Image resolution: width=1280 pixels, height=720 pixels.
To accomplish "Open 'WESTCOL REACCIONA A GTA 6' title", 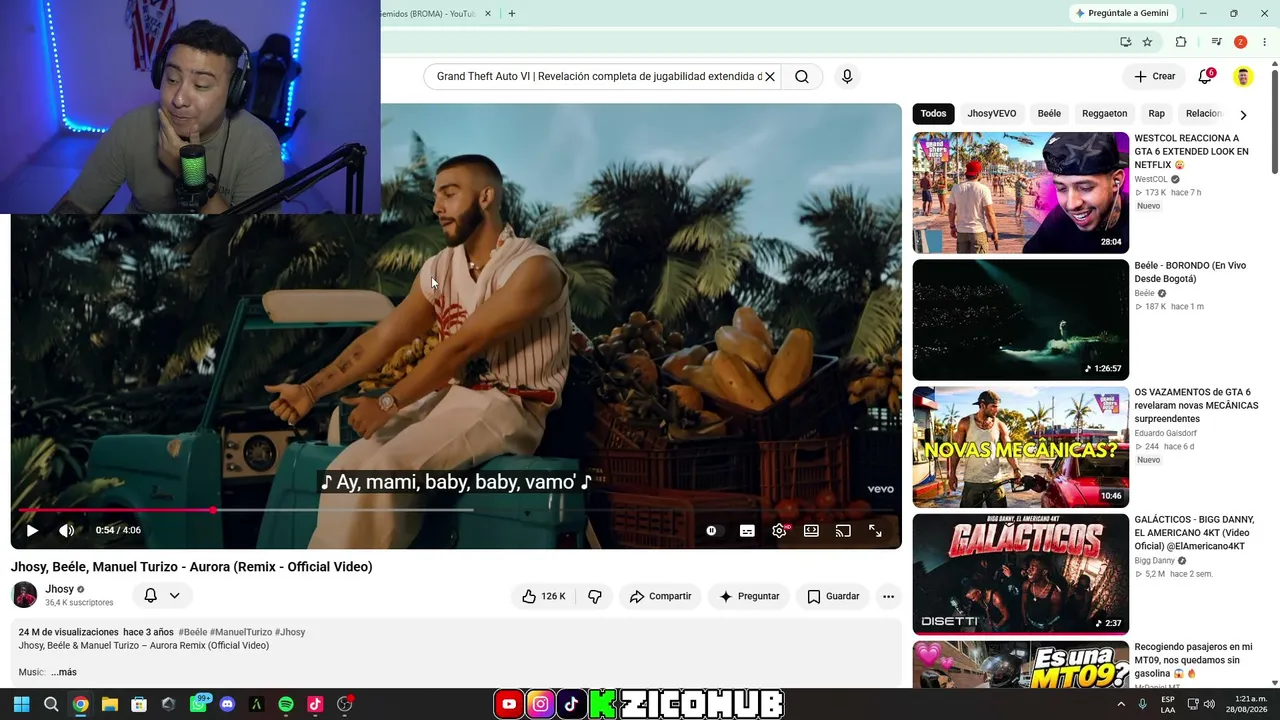I will tap(1192, 152).
